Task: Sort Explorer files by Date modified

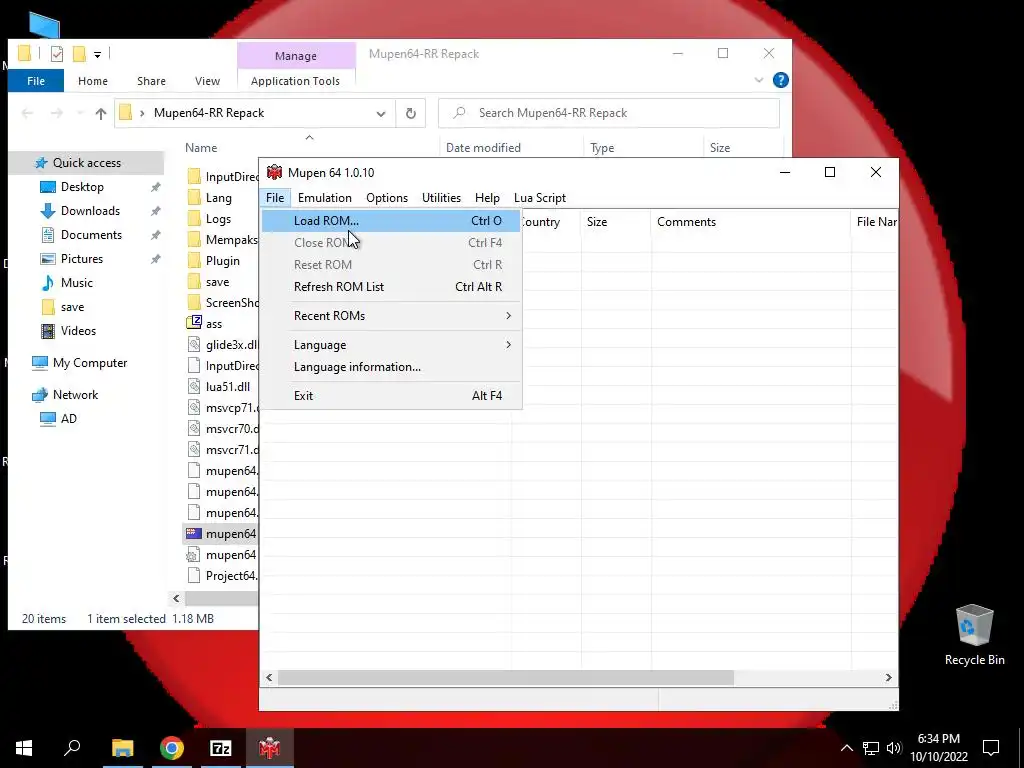Action: click(x=483, y=148)
